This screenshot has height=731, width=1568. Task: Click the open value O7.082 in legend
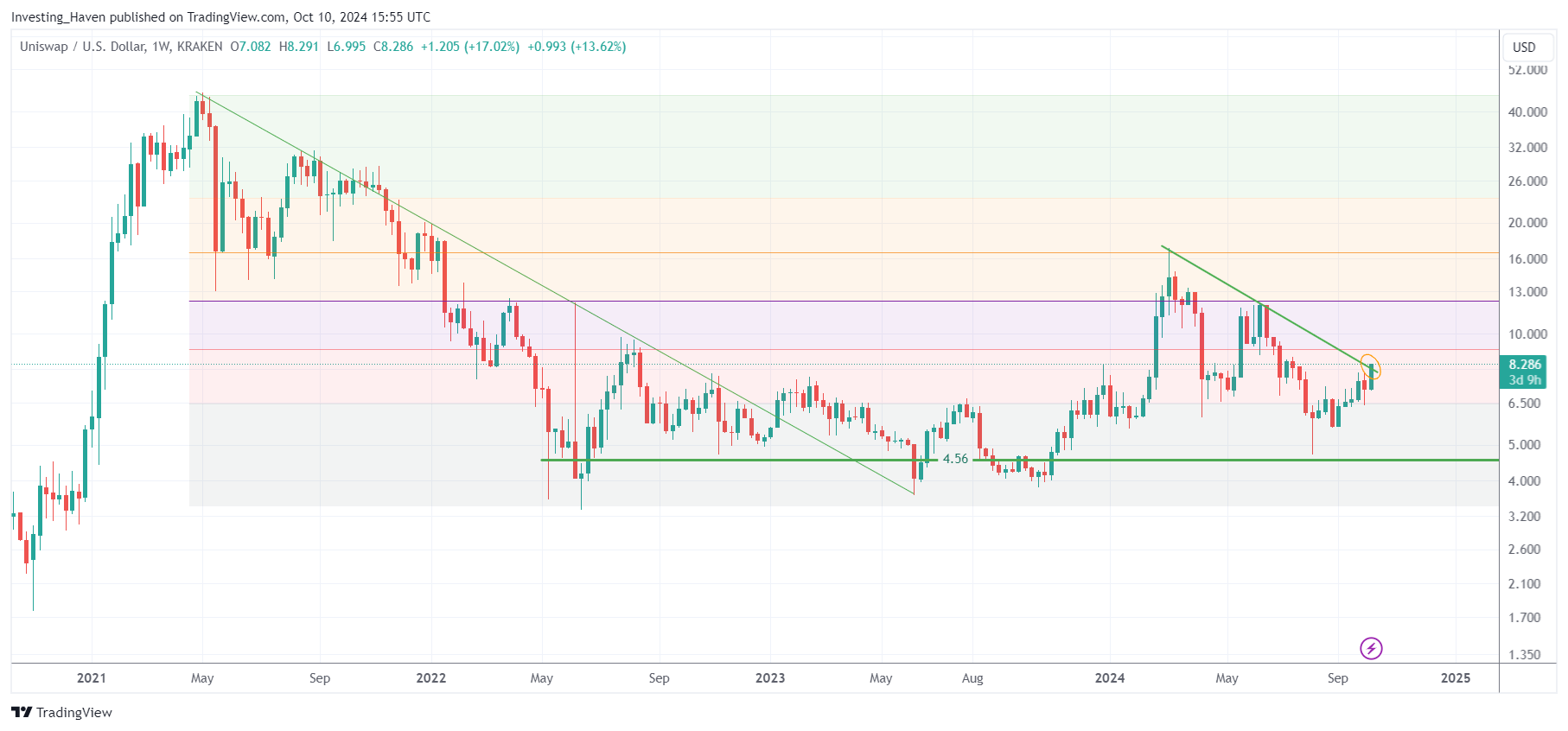tap(251, 47)
